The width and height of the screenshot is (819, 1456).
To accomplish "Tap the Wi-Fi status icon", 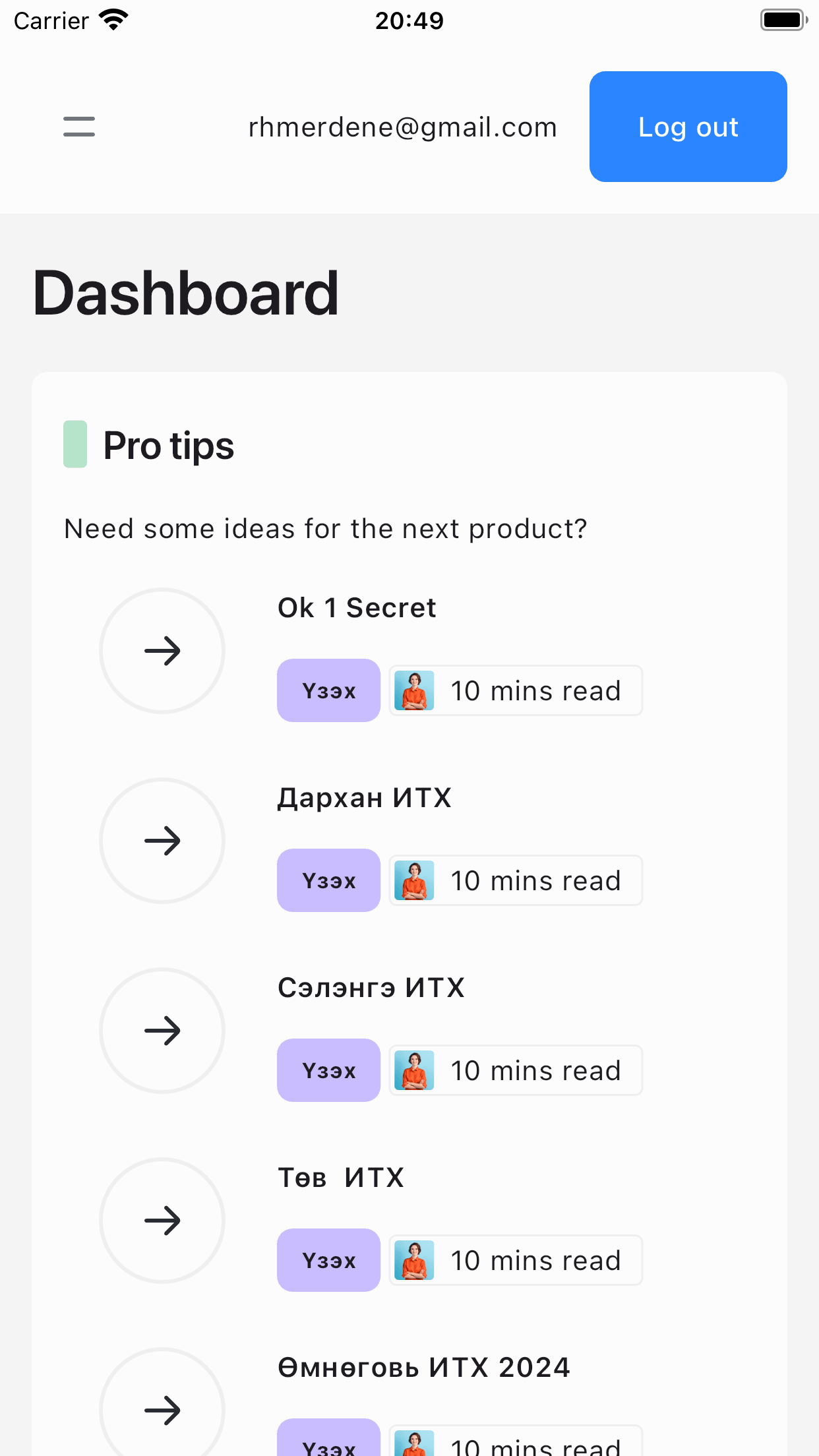I will [113, 20].
